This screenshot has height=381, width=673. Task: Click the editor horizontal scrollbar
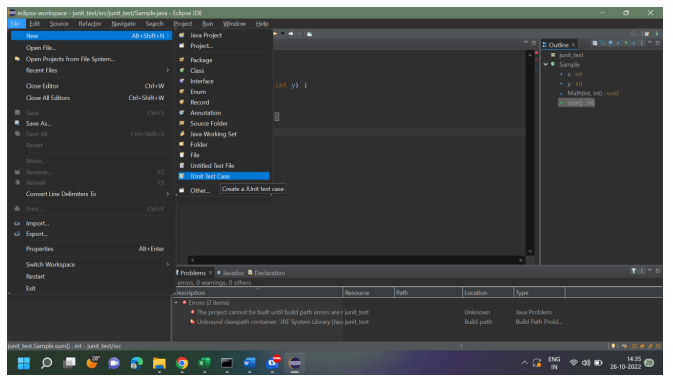[356, 260]
